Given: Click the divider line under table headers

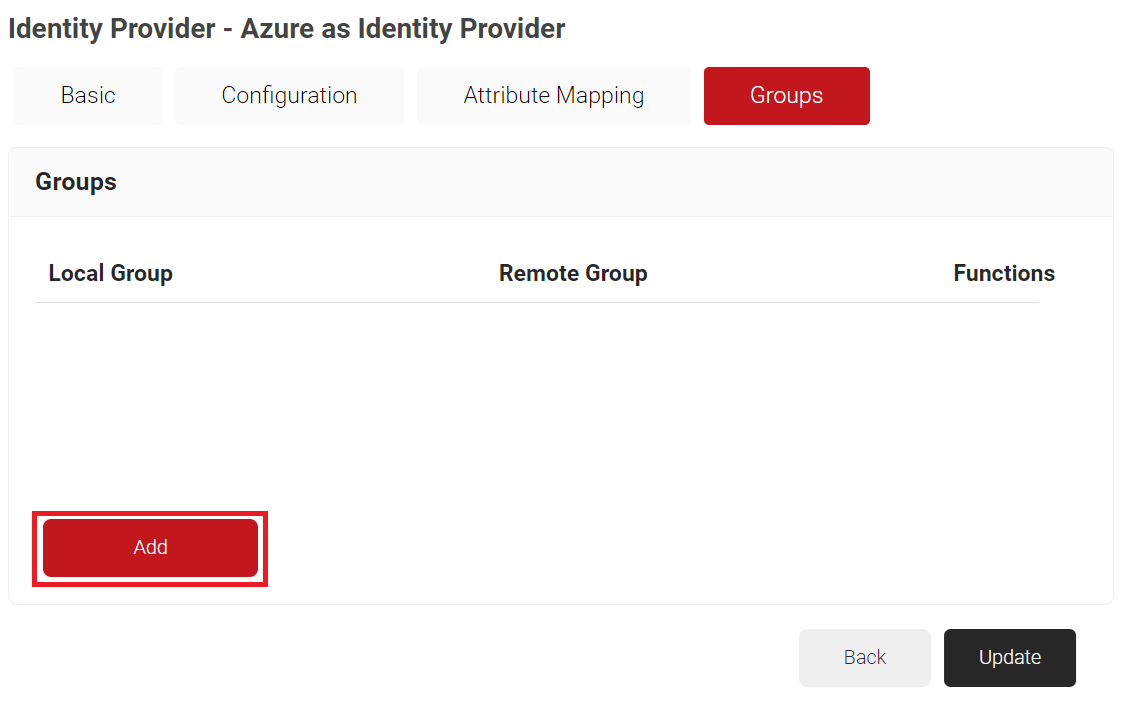Looking at the screenshot, I should 537,302.
